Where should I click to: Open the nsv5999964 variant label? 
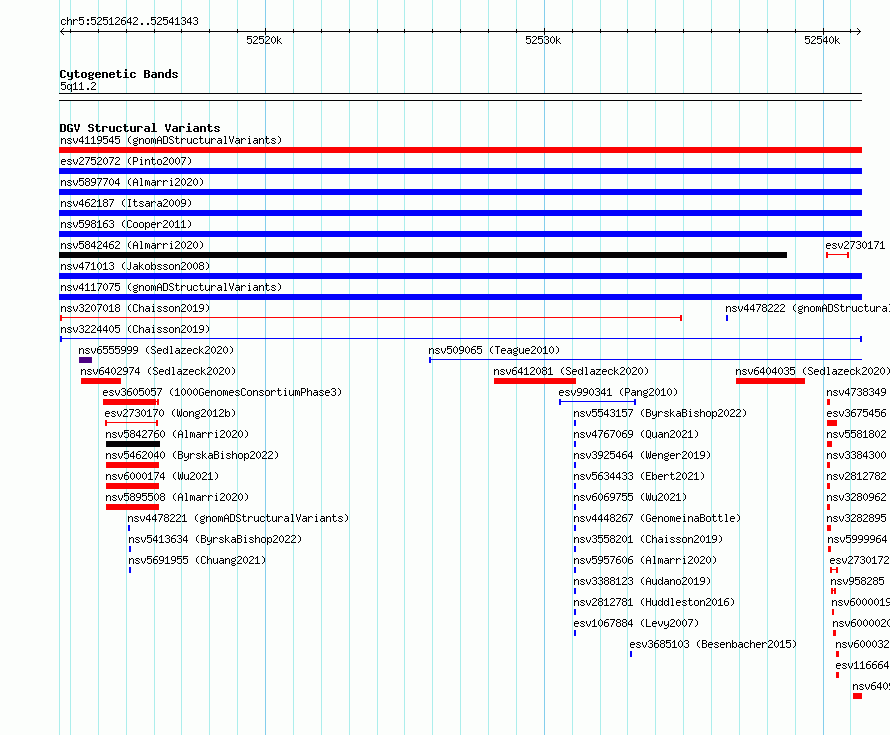[857, 539]
